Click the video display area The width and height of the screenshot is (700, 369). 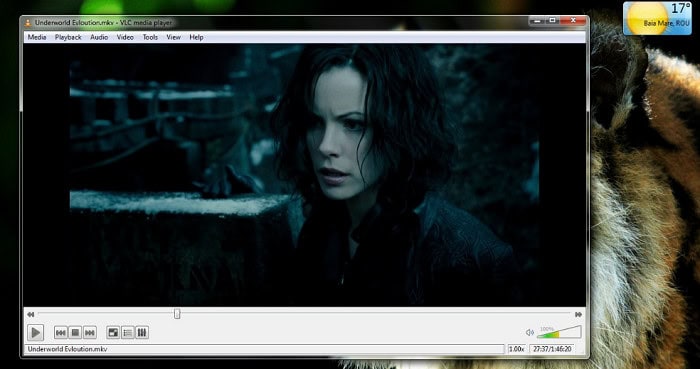(x=304, y=175)
